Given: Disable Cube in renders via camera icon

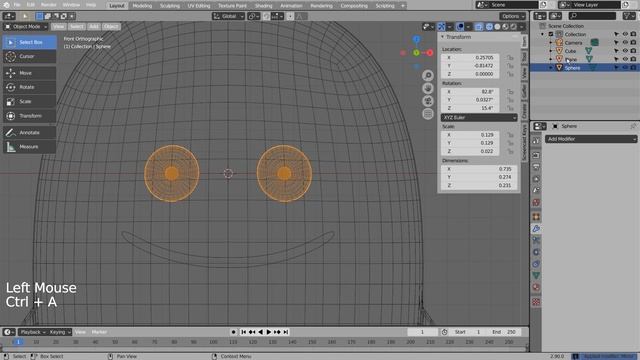Looking at the screenshot, I should 633,51.
